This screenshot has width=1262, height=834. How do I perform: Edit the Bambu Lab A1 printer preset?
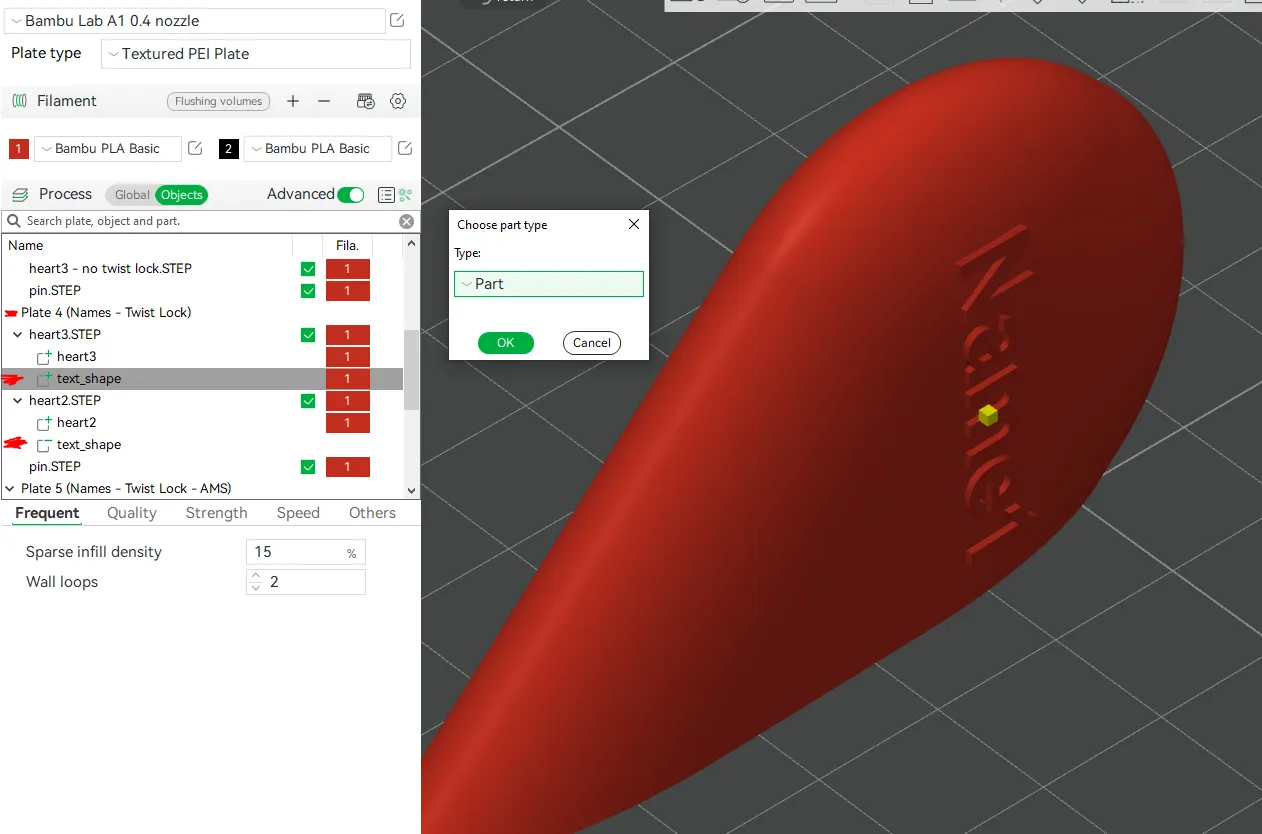click(x=396, y=20)
